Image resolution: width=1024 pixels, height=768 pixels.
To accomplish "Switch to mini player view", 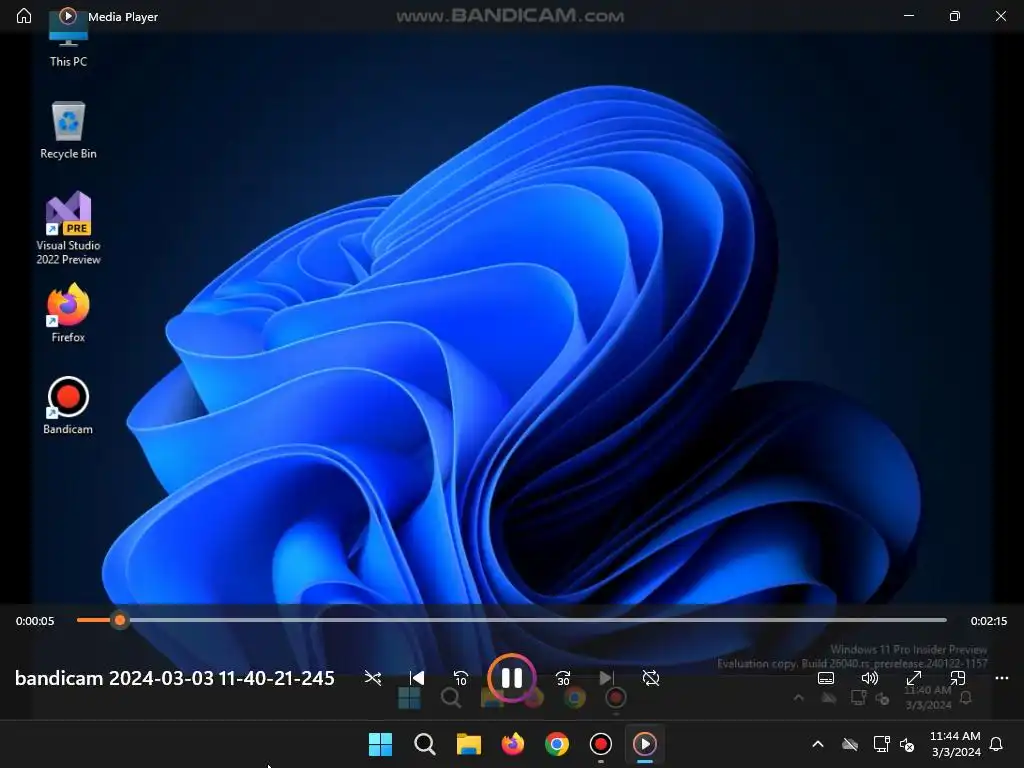I will 957,678.
